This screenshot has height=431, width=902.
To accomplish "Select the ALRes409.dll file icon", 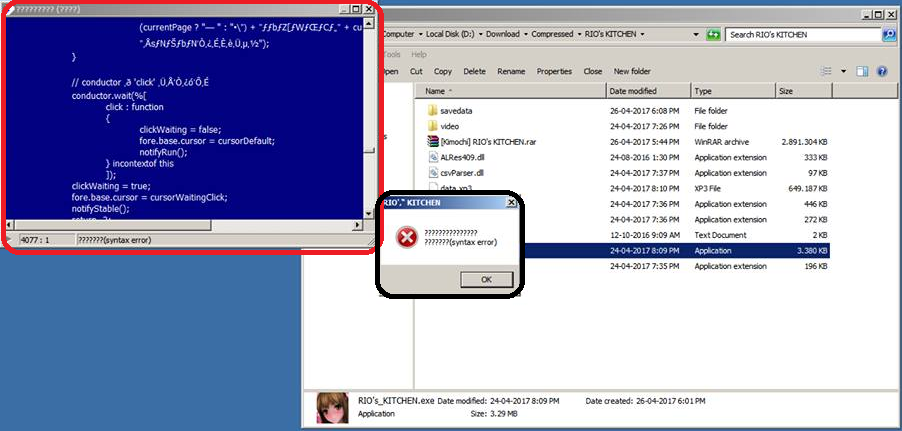I will (x=433, y=157).
